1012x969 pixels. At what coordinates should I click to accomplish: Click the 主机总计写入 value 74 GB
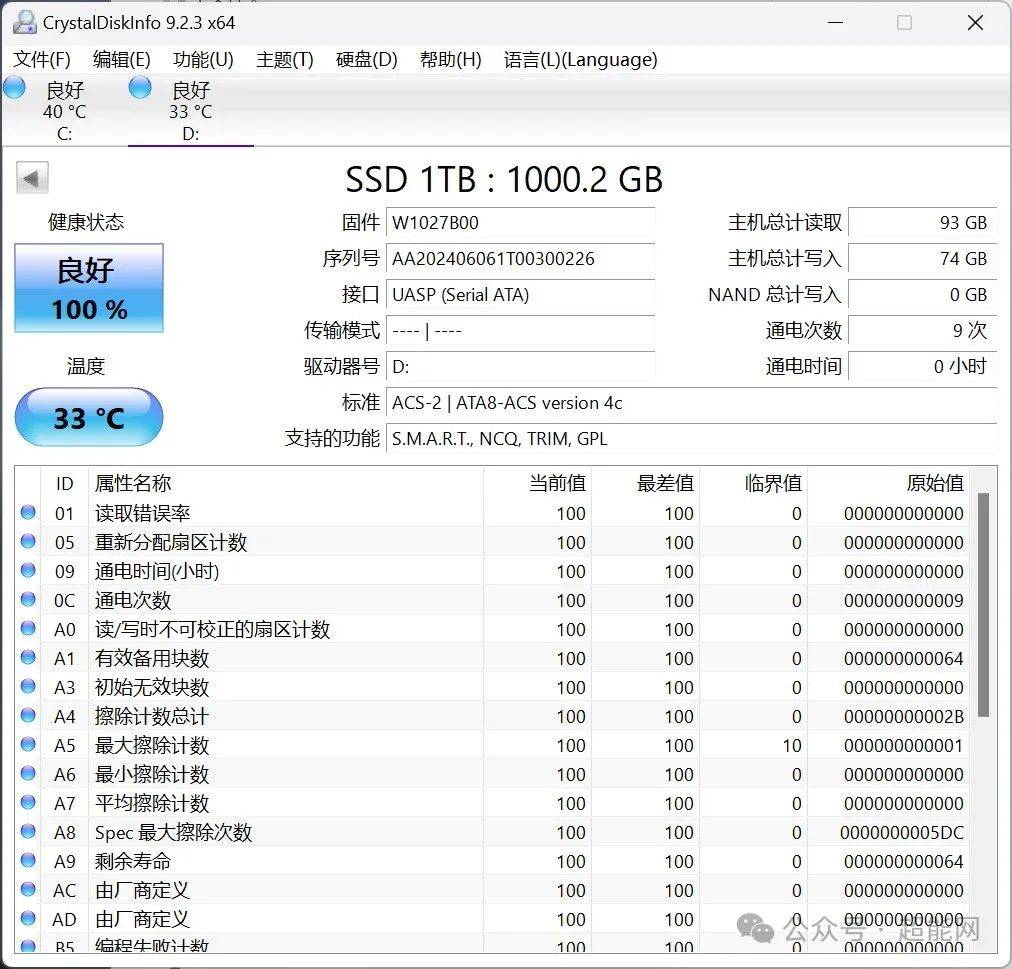923,259
